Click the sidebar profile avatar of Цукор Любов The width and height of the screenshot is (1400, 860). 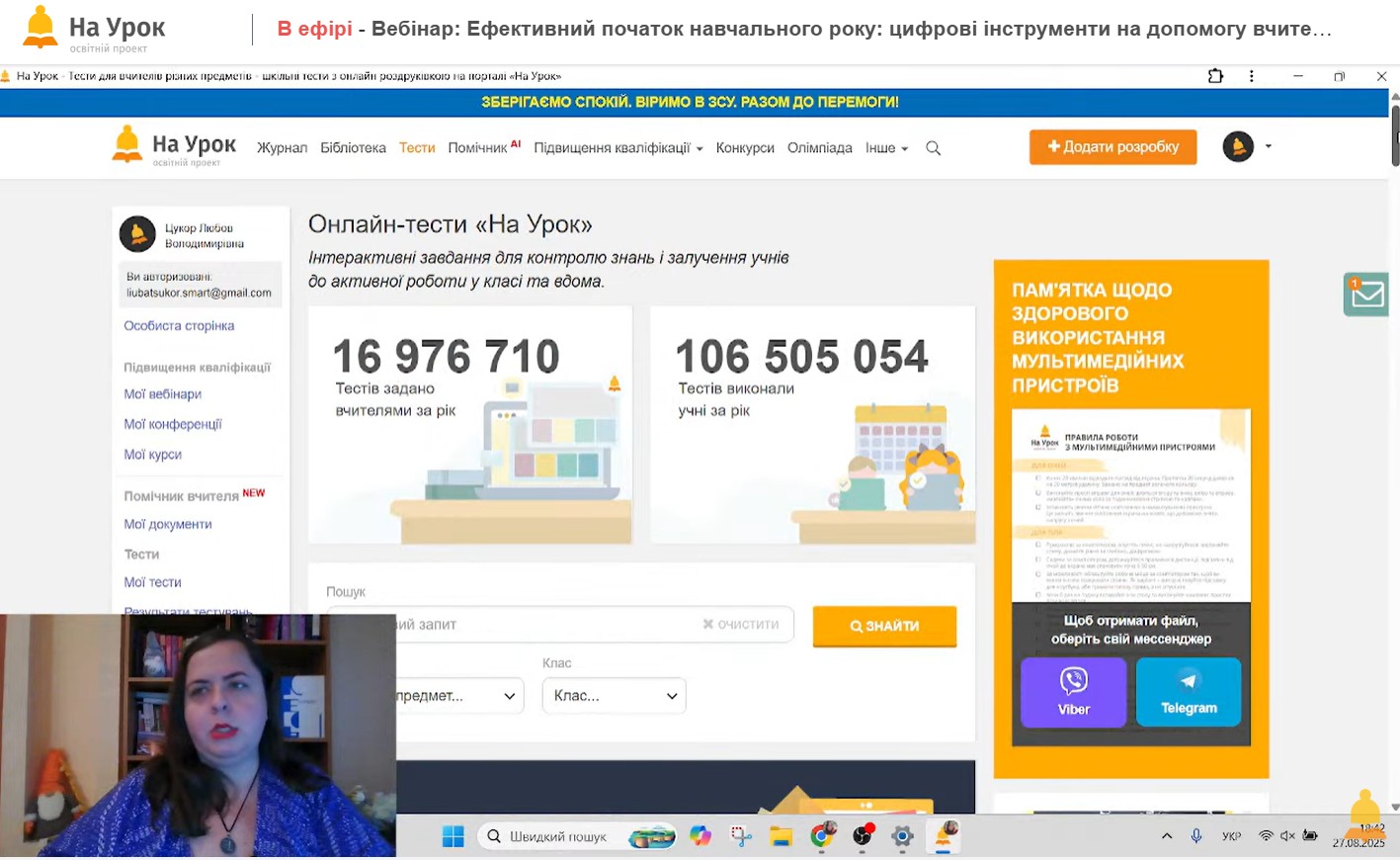point(137,234)
